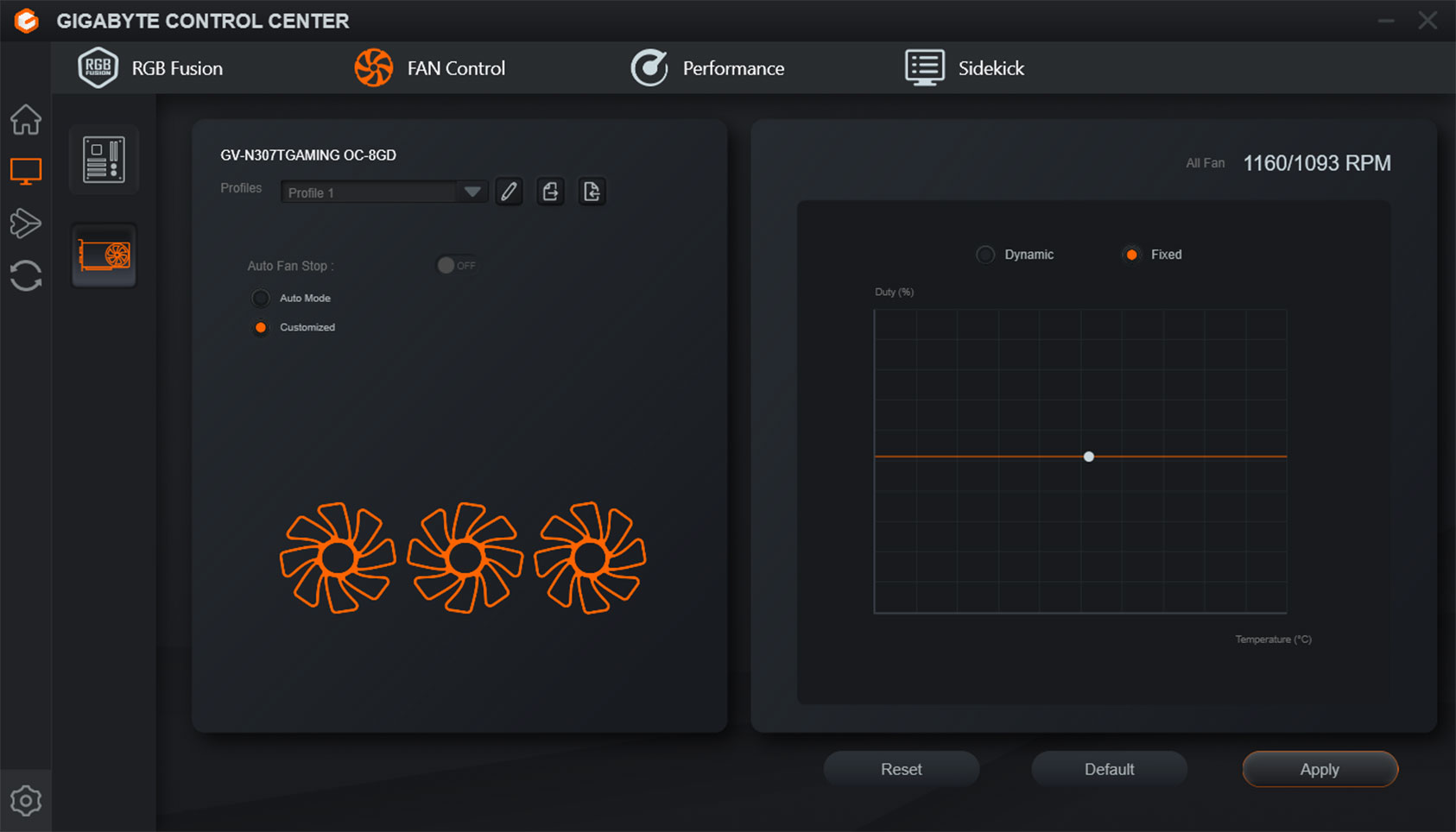Switch to the RGB Fusion tab
The height and width of the screenshot is (832, 1456).
(x=176, y=67)
